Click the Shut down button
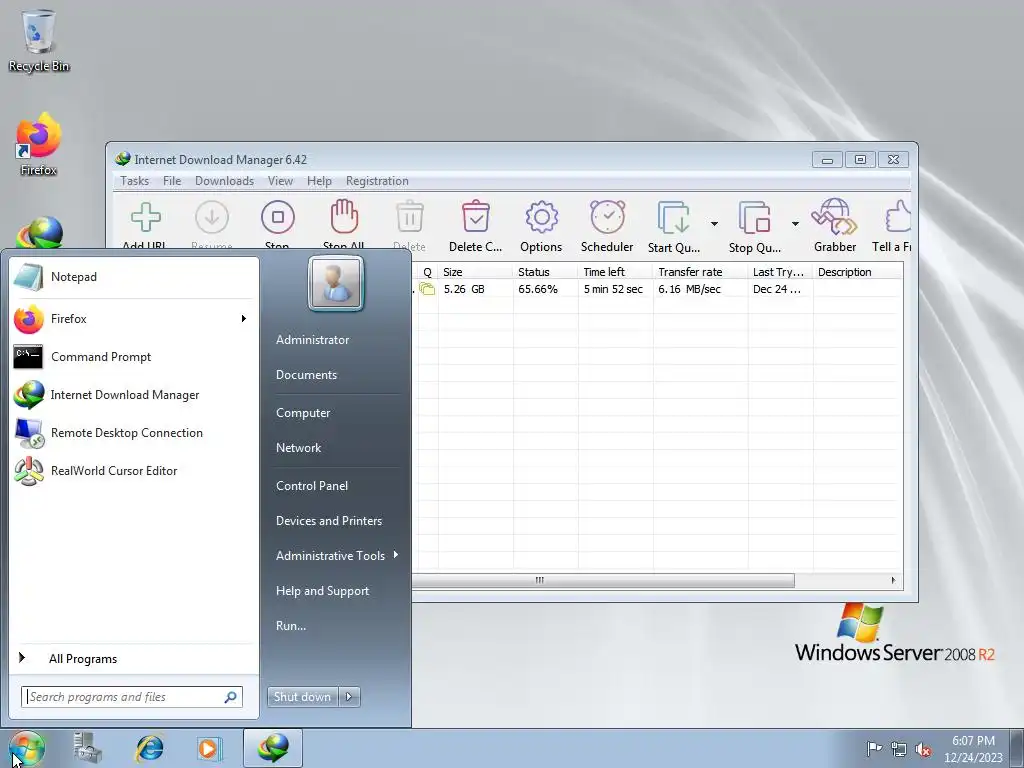Screen dimensions: 1024x768 coord(302,697)
